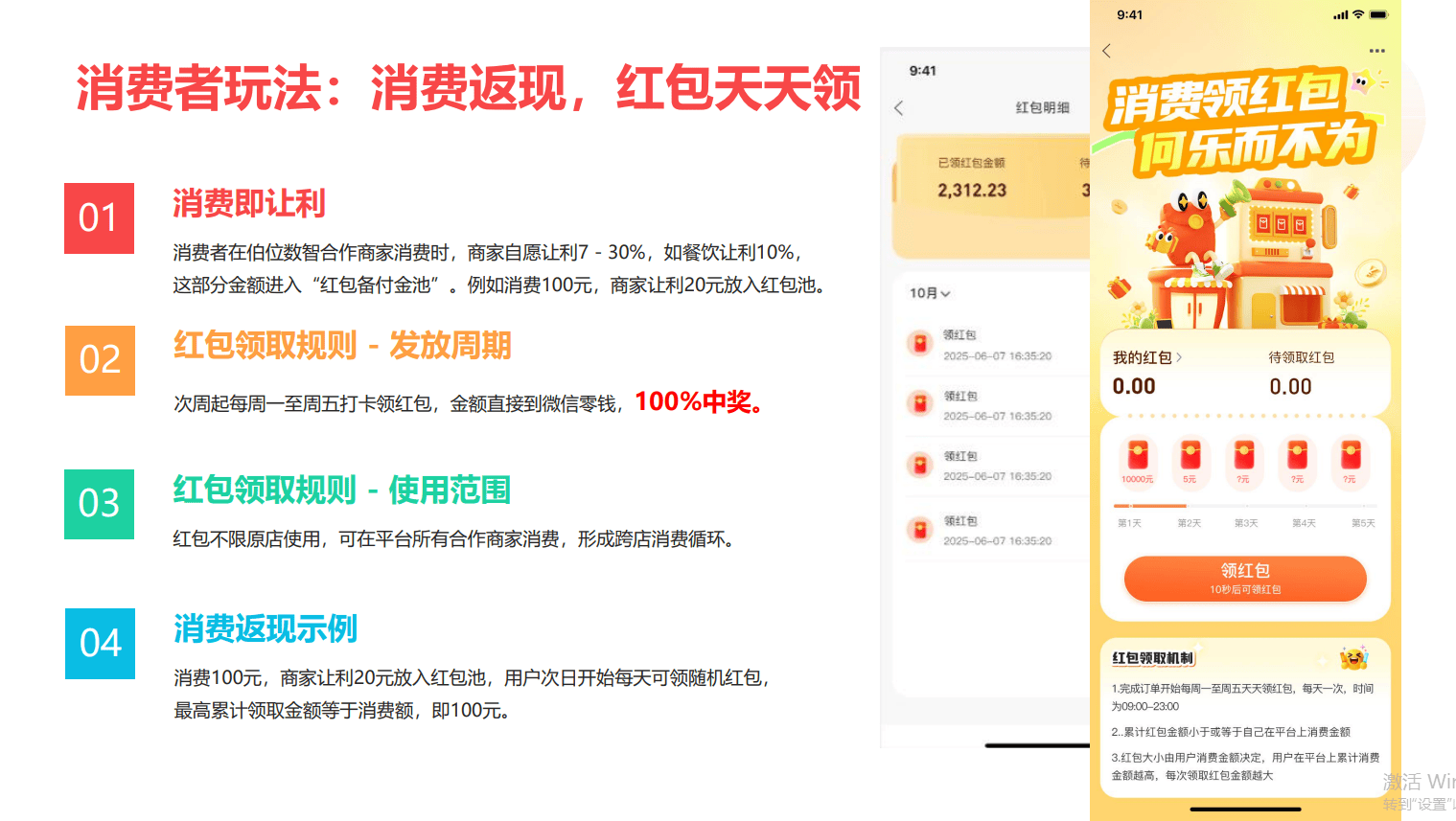The image size is (1456, 821).
Task: Tap the first 领红包 record's envelope icon
Action: click(x=920, y=344)
